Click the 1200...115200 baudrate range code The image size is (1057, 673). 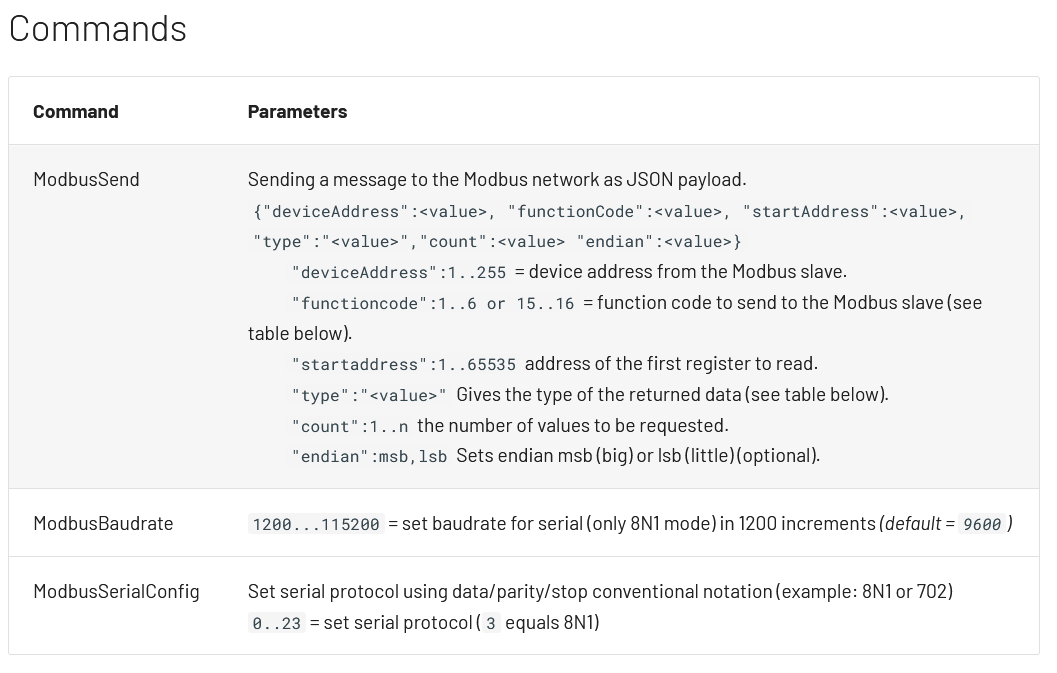click(x=316, y=524)
